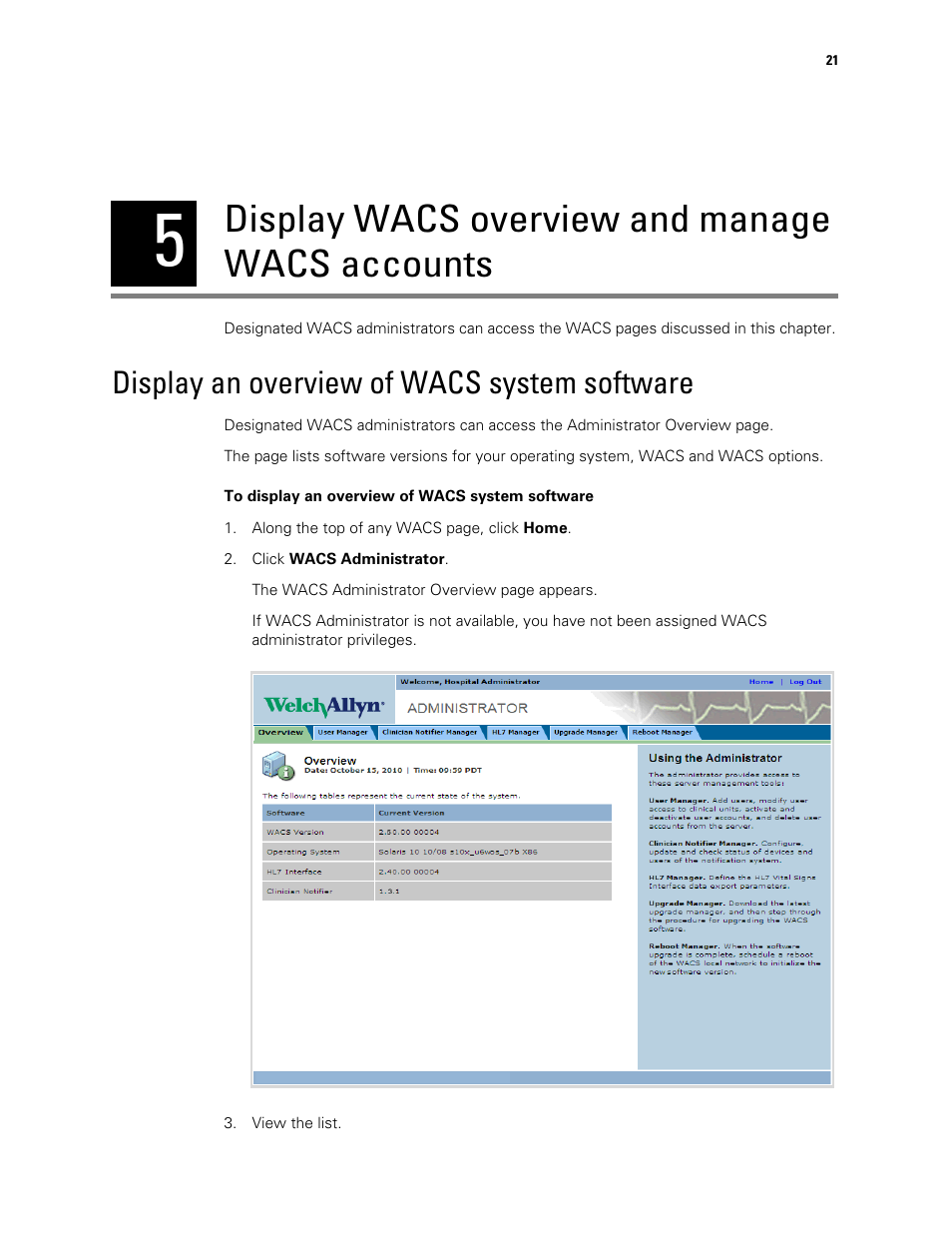The width and height of the screenshot is (952, 1233).
Task: Select the HL7 Interface row label
Action: click(294, 873)
